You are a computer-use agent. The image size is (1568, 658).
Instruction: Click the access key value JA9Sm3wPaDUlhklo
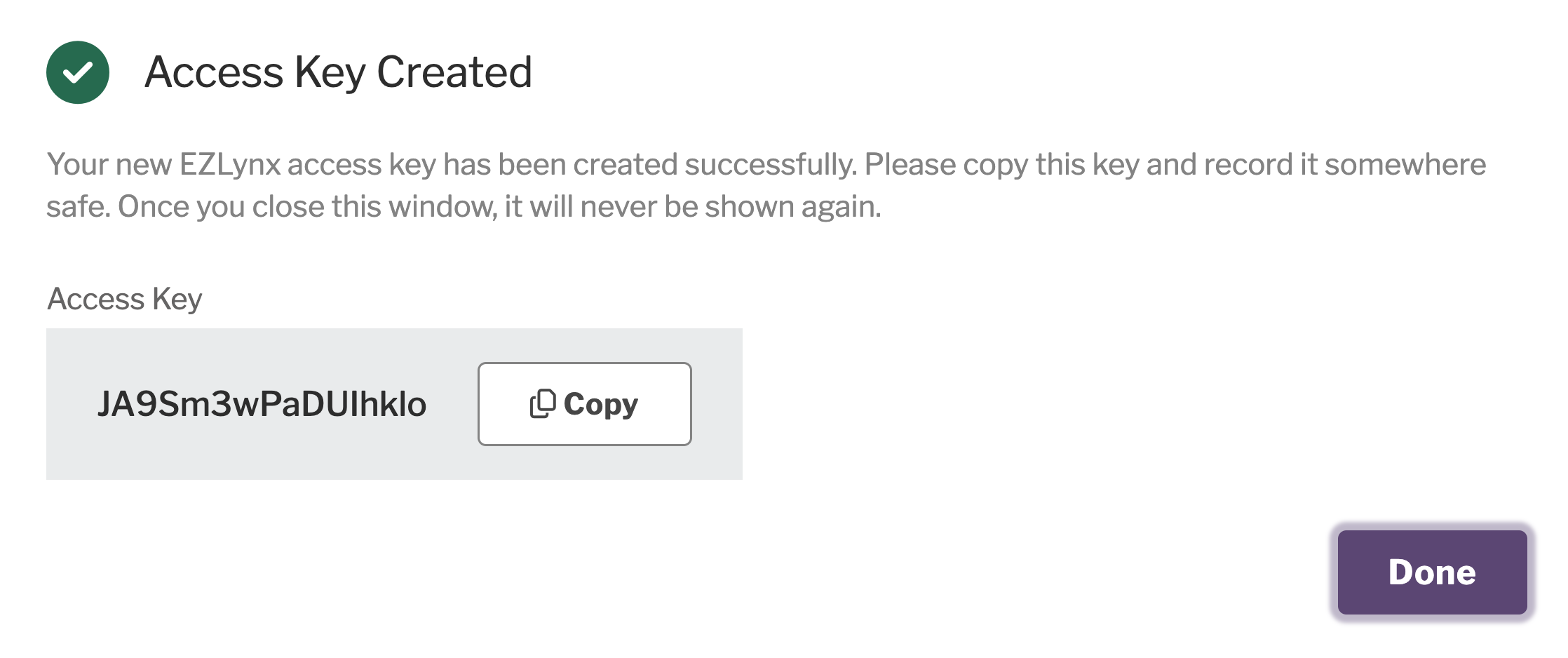coord(262,404)
